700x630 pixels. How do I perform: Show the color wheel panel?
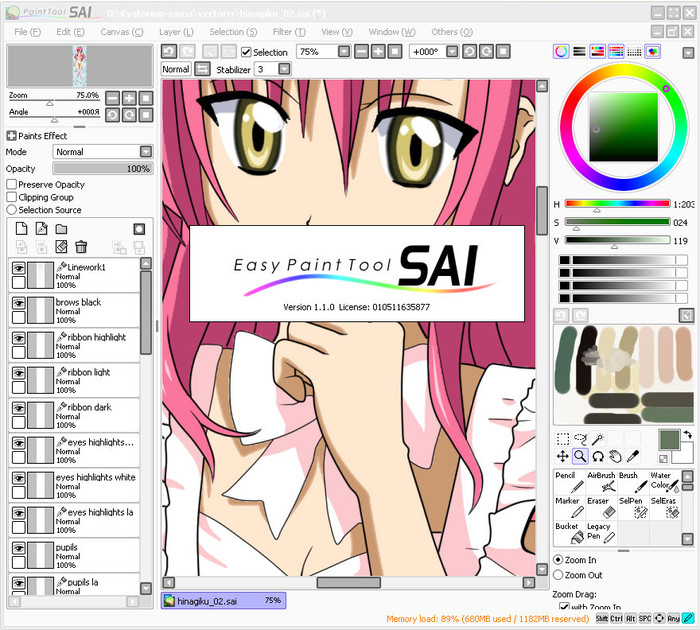pos(561,51)
